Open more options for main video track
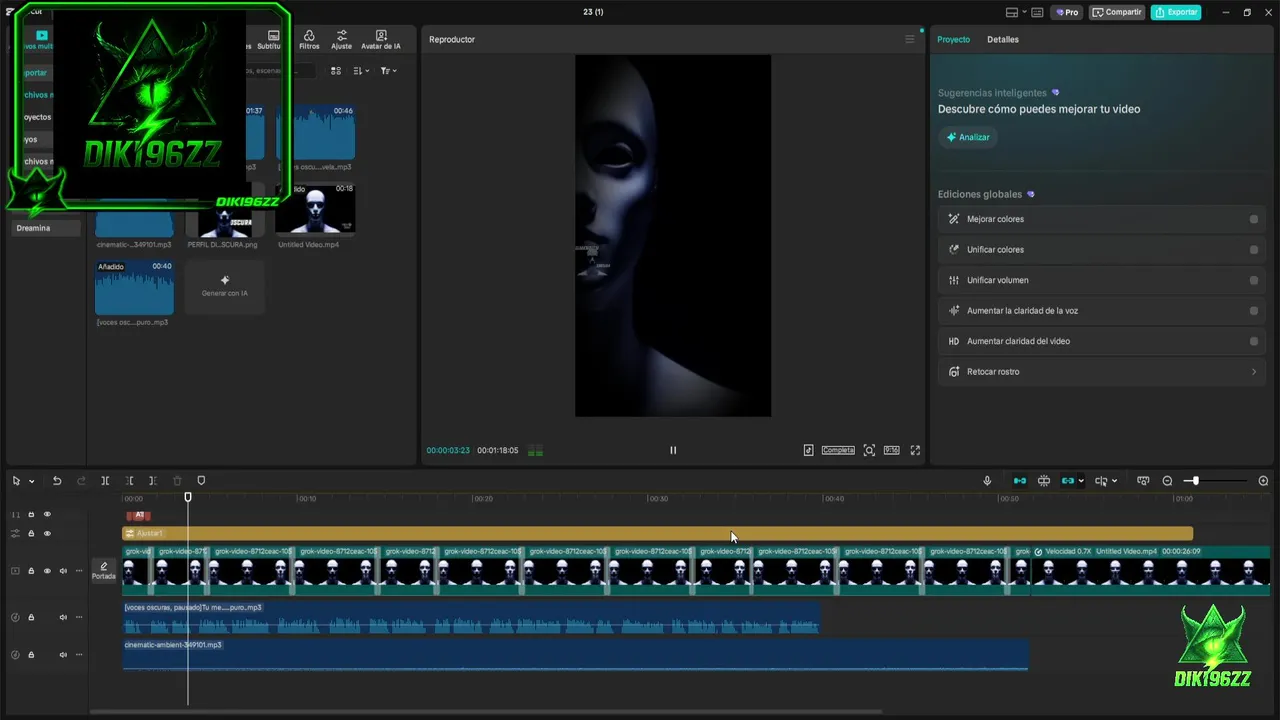The image size is (1280, 720). (x=79, y=571)
